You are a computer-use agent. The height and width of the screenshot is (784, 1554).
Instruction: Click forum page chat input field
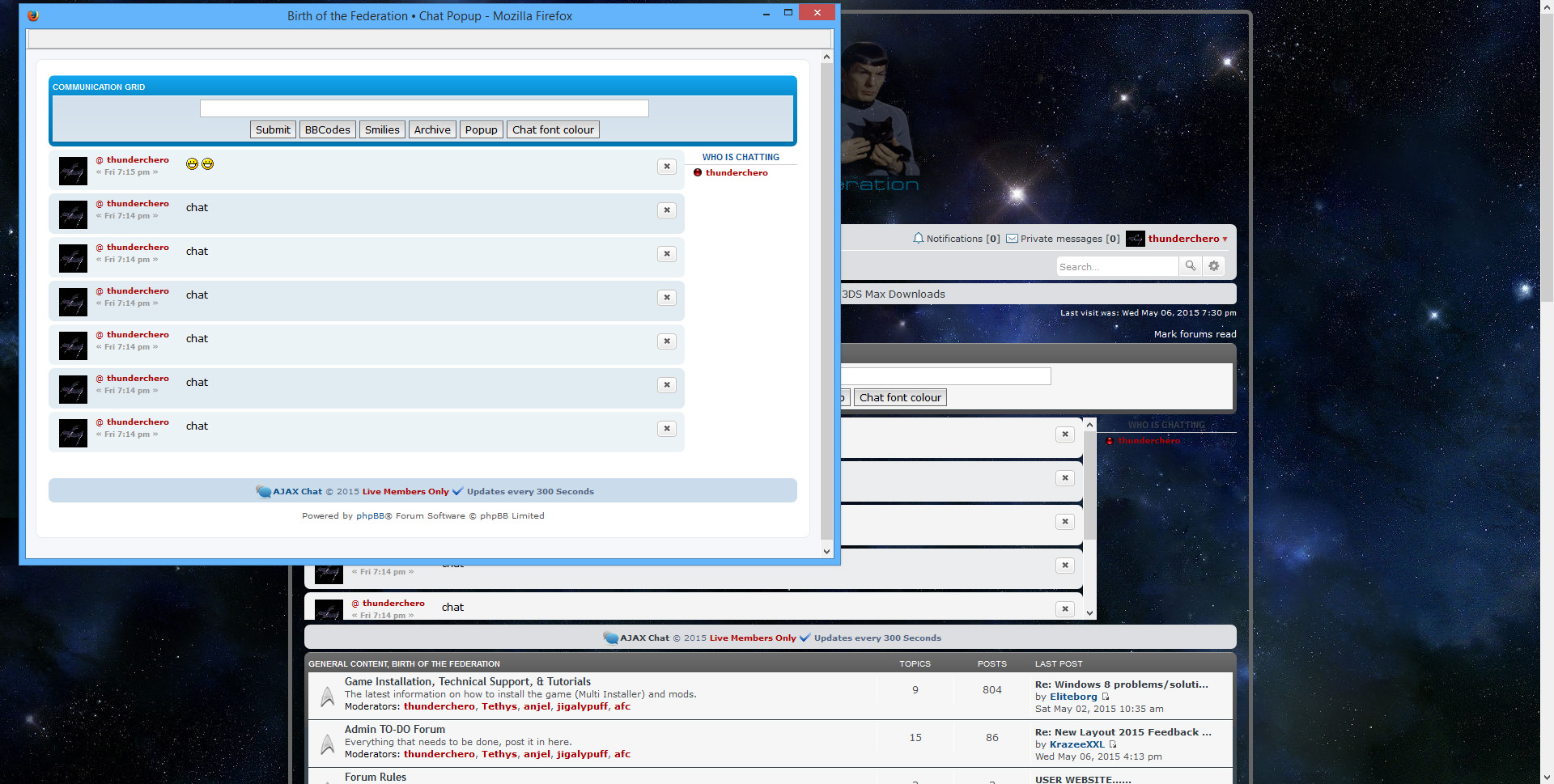click(x=945, y=376)
